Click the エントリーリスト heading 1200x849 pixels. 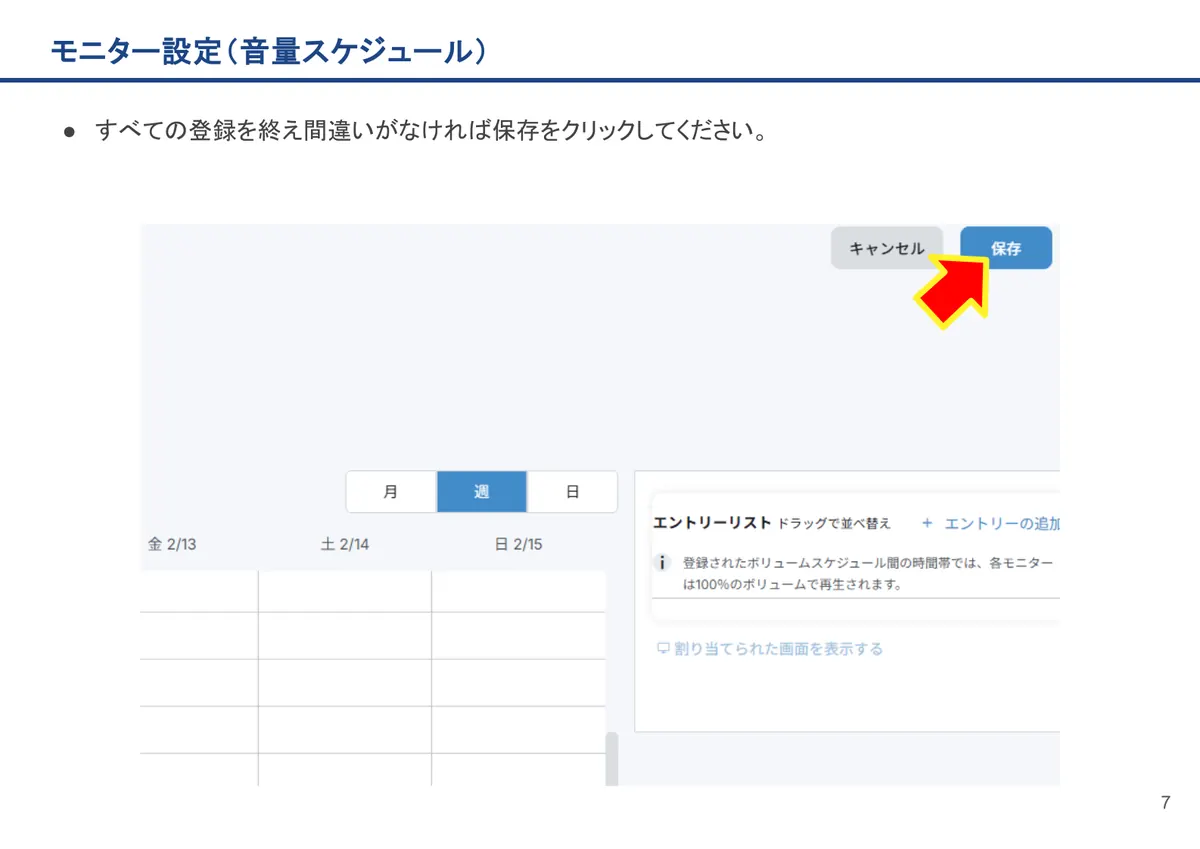tap(712, 523)
